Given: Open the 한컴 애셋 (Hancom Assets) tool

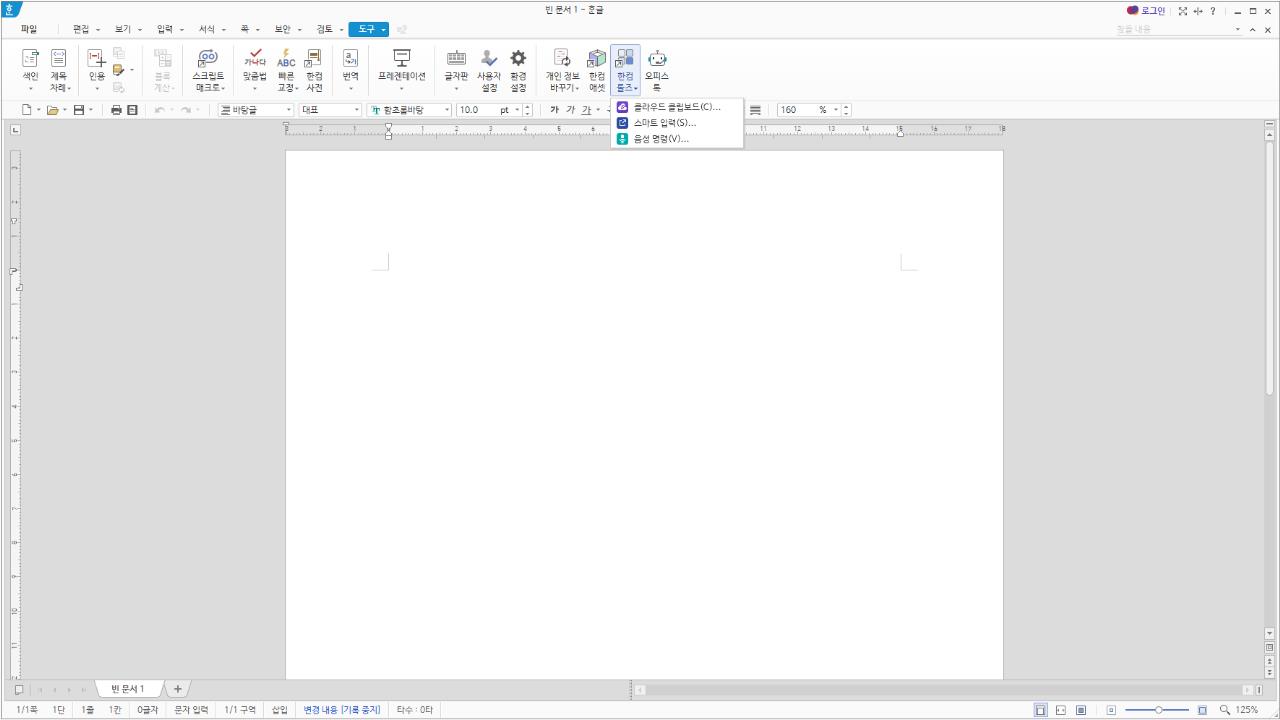Looking at the screenshot, I should click(x=597, y=70).
